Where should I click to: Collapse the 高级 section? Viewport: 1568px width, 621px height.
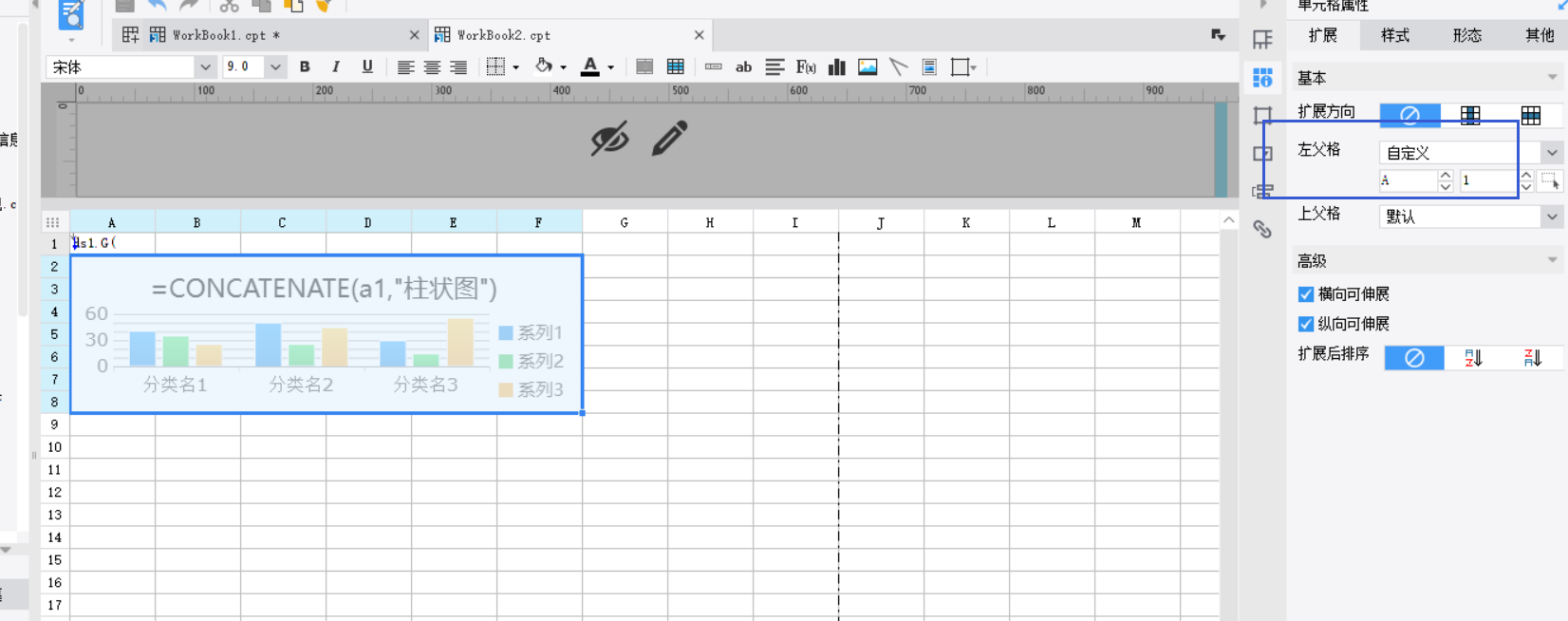(1553, 260)
